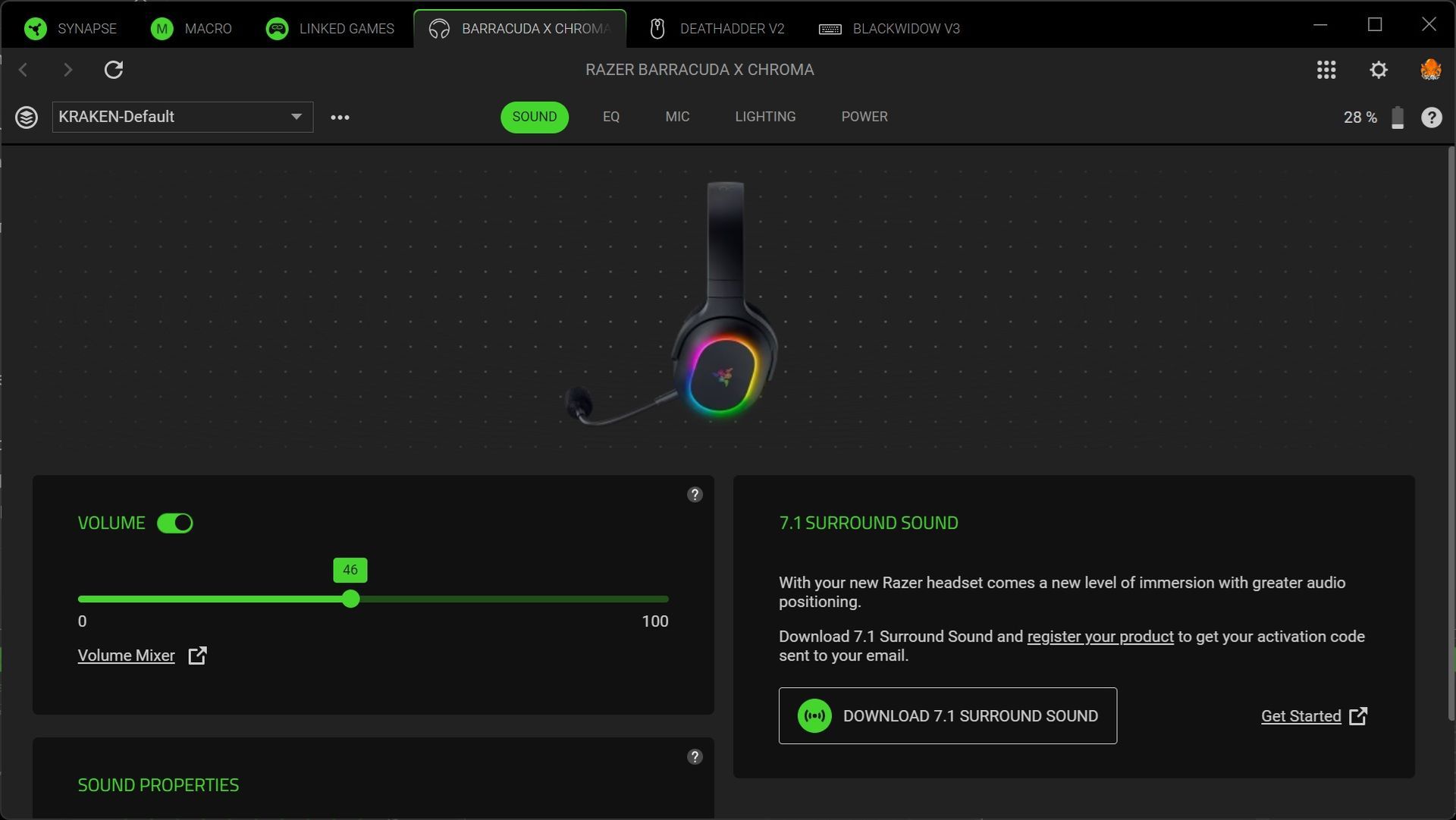The width and height of the screenshot is (1456, 820).
Task: Click the user profile avatar icon
Action: (1430, 70)
